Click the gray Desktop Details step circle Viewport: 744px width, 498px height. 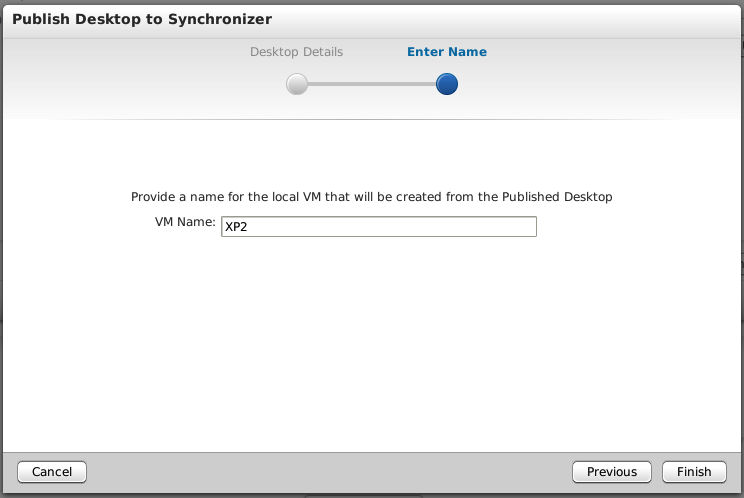(296, 84)
